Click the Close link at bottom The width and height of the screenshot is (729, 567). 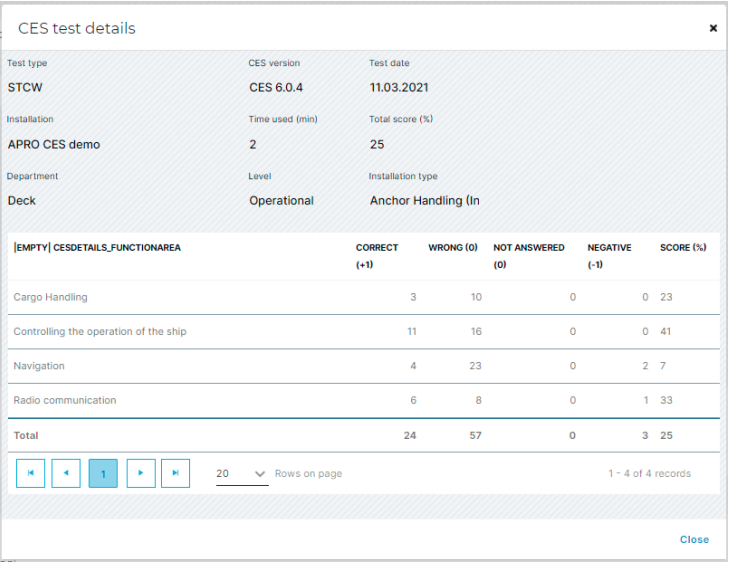point(693,539)
